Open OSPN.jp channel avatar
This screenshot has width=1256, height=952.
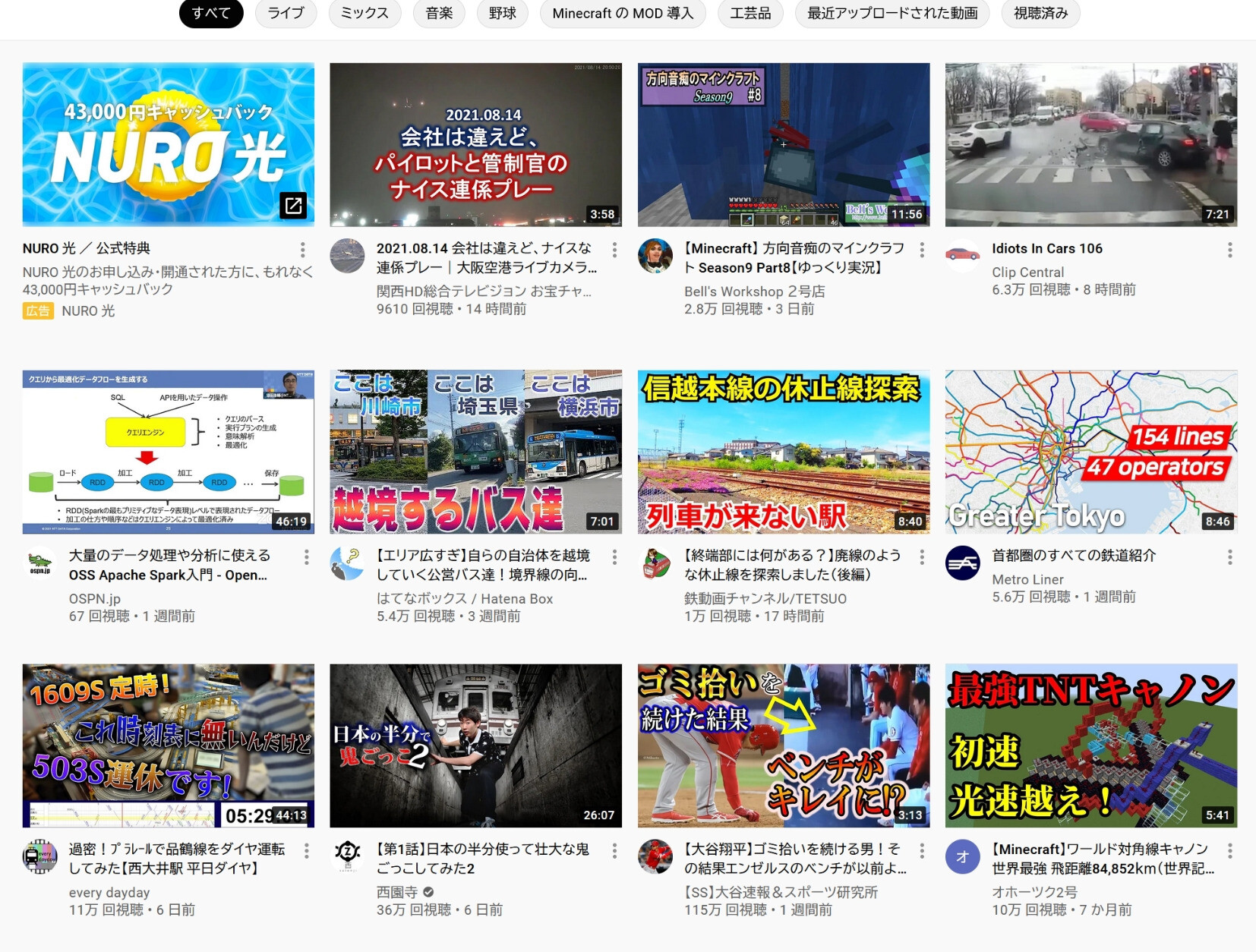tap(39, 563)
